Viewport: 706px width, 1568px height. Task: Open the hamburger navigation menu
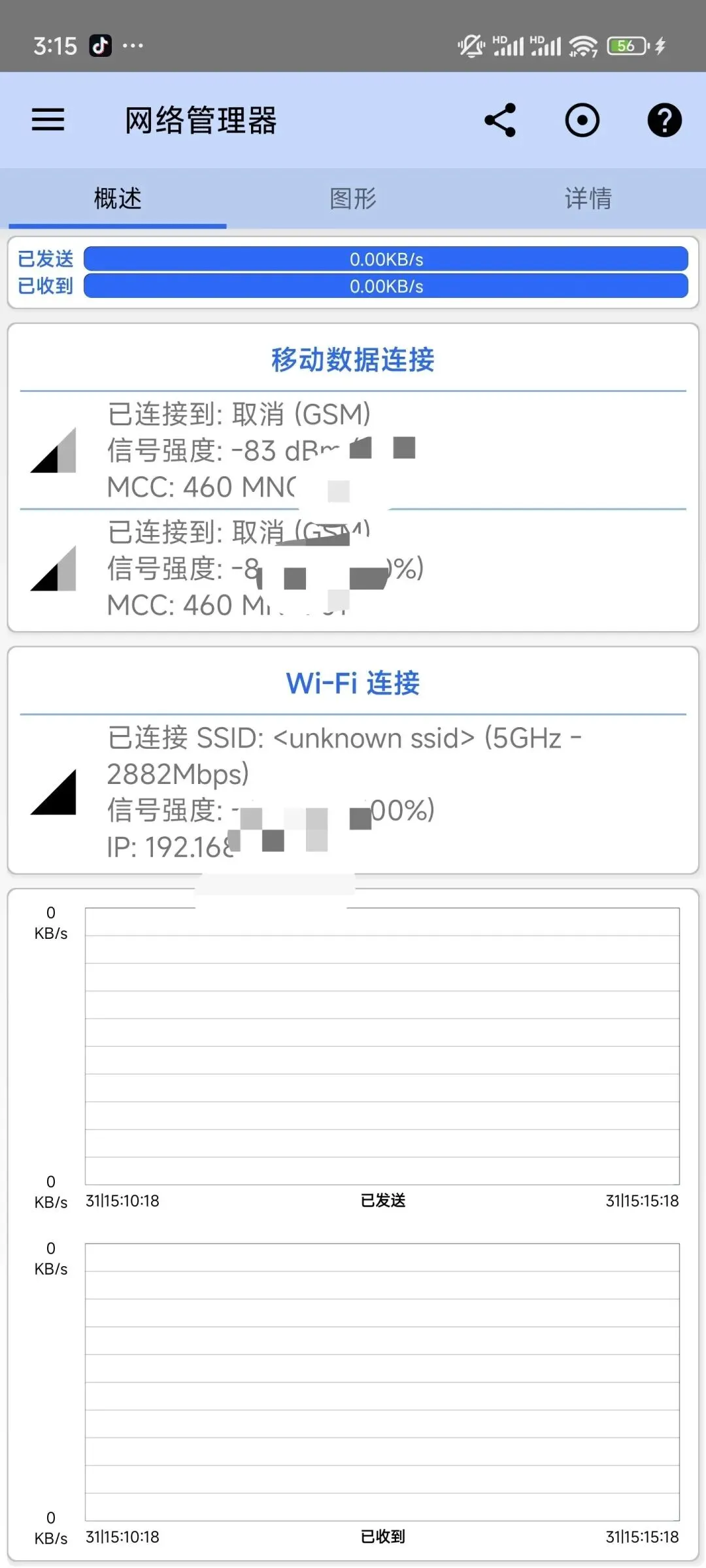(48, 120)
